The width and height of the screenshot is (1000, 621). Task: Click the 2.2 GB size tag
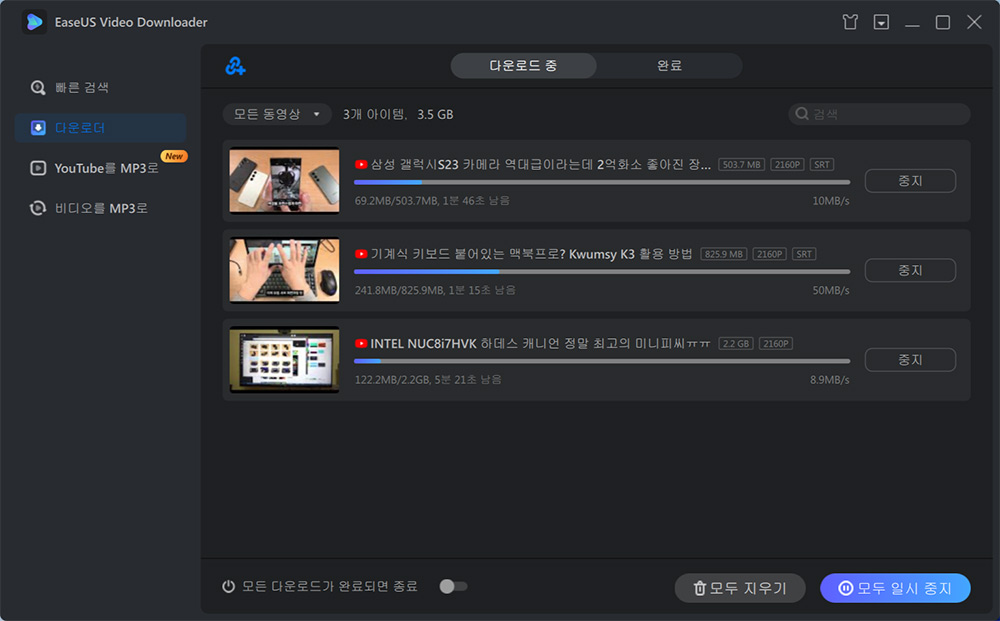[736, 344]
